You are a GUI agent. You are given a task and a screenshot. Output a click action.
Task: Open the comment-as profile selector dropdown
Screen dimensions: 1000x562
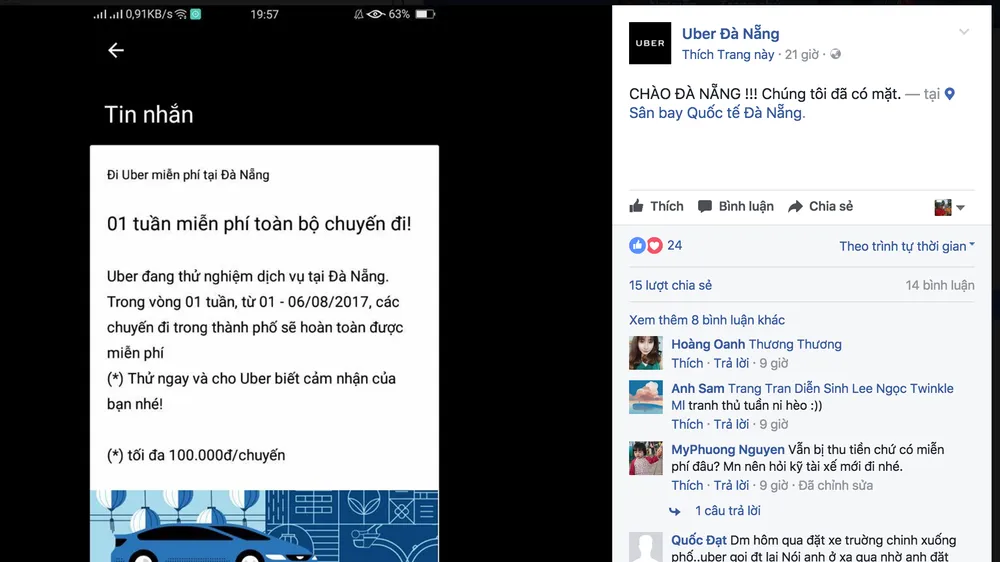click(949, 207)
